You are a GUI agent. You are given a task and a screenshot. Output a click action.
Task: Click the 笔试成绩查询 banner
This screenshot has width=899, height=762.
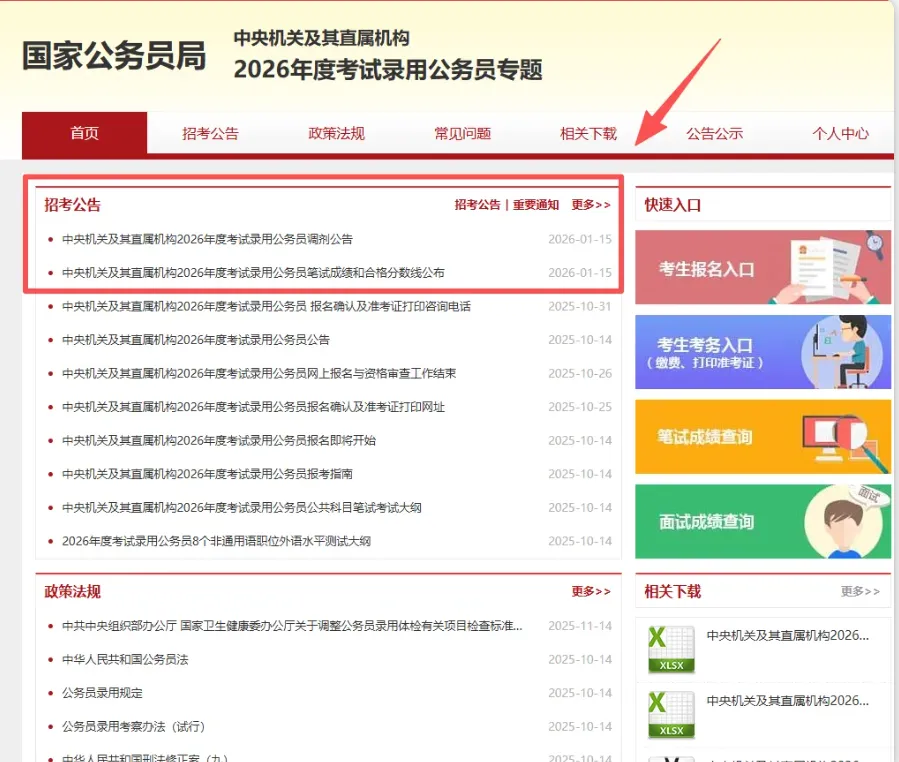coord(763,437)
